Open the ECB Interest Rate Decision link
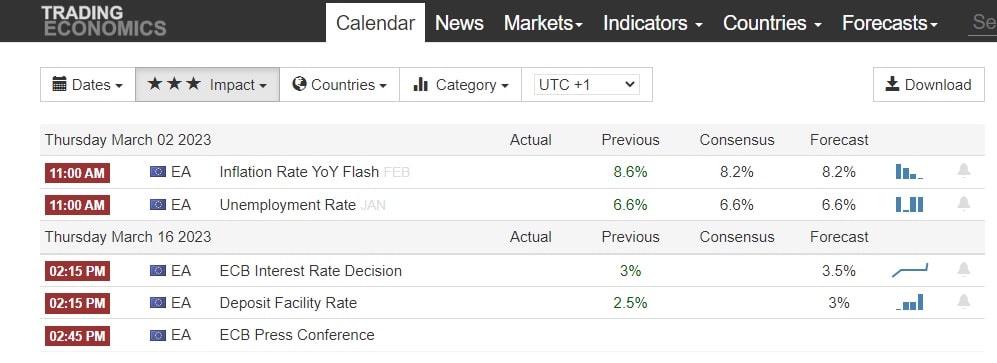 point(310,271)
